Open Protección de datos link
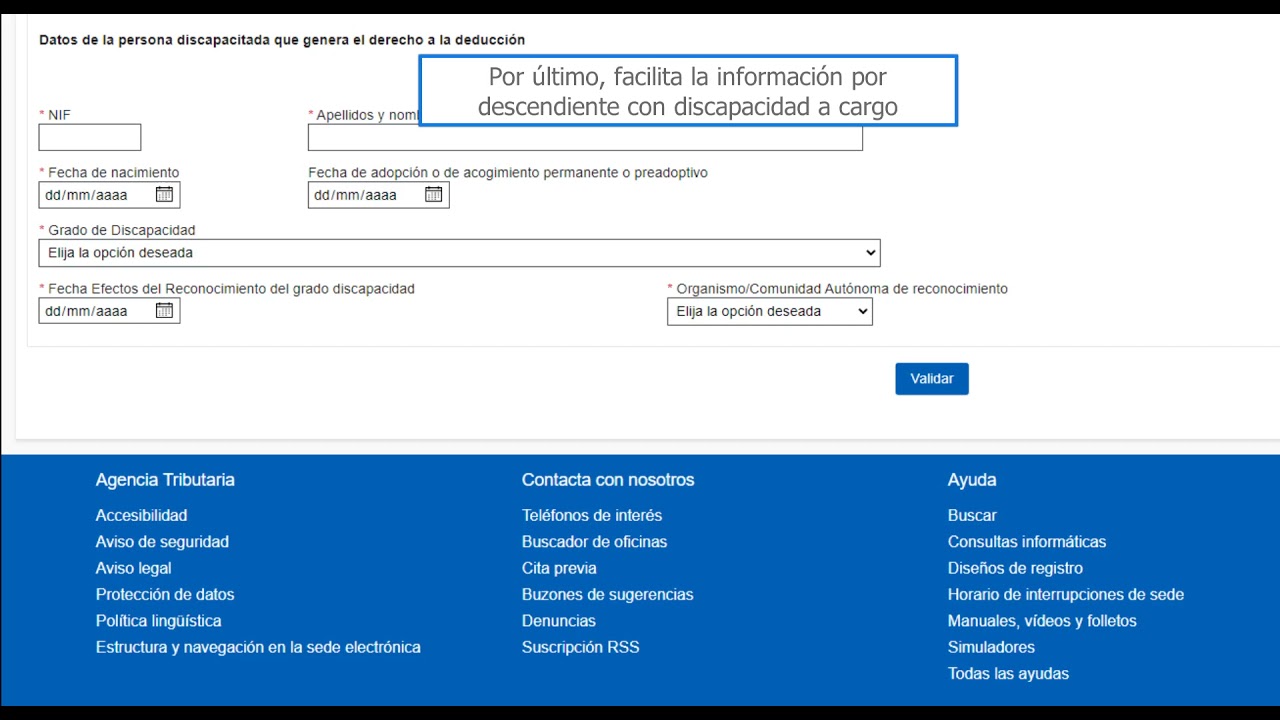Image resolution: width=1280 pixels, height=720 pixels. [x=165, y=594]
